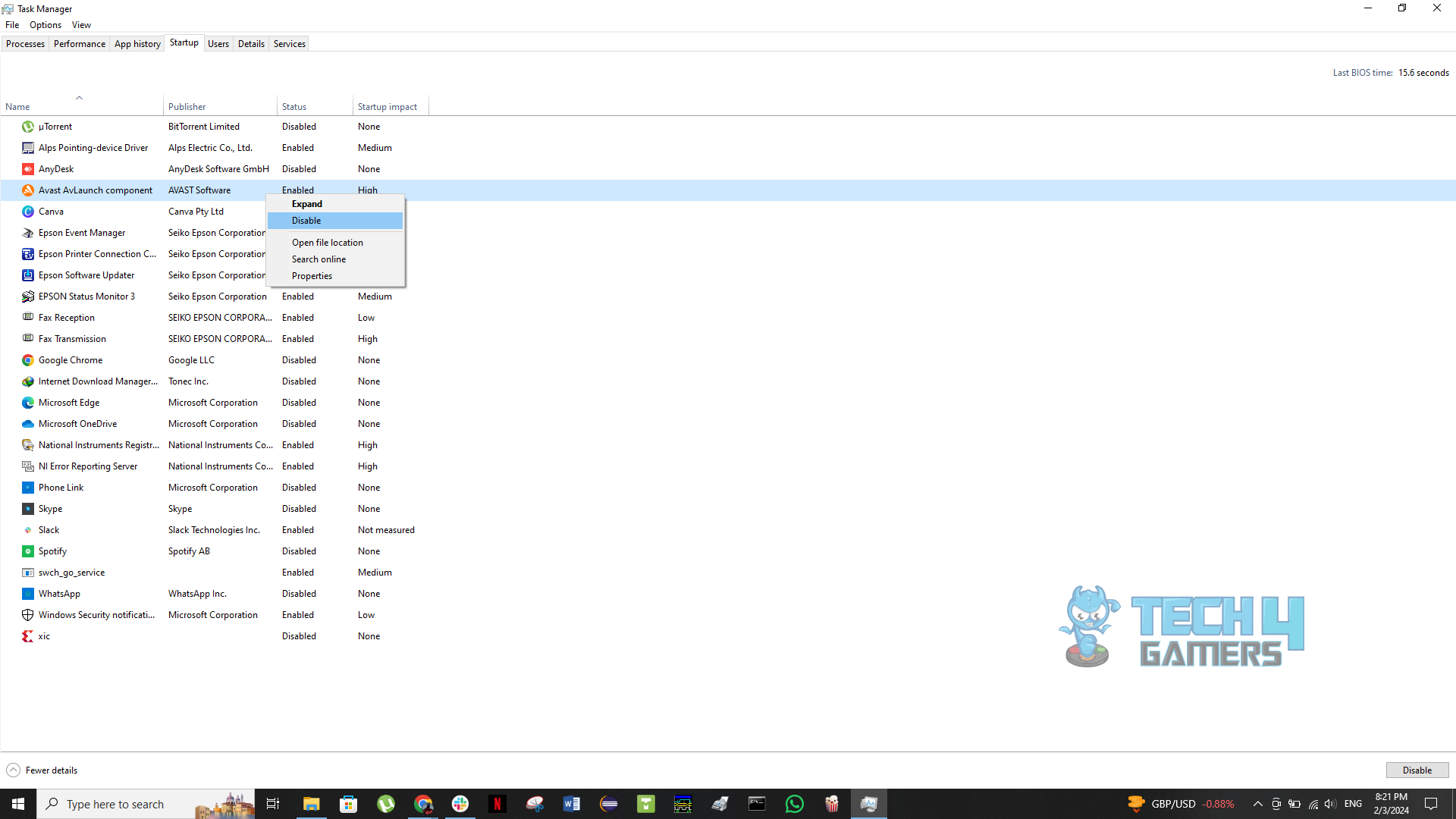Click the volume icon in the system tray

point(1331,803)
